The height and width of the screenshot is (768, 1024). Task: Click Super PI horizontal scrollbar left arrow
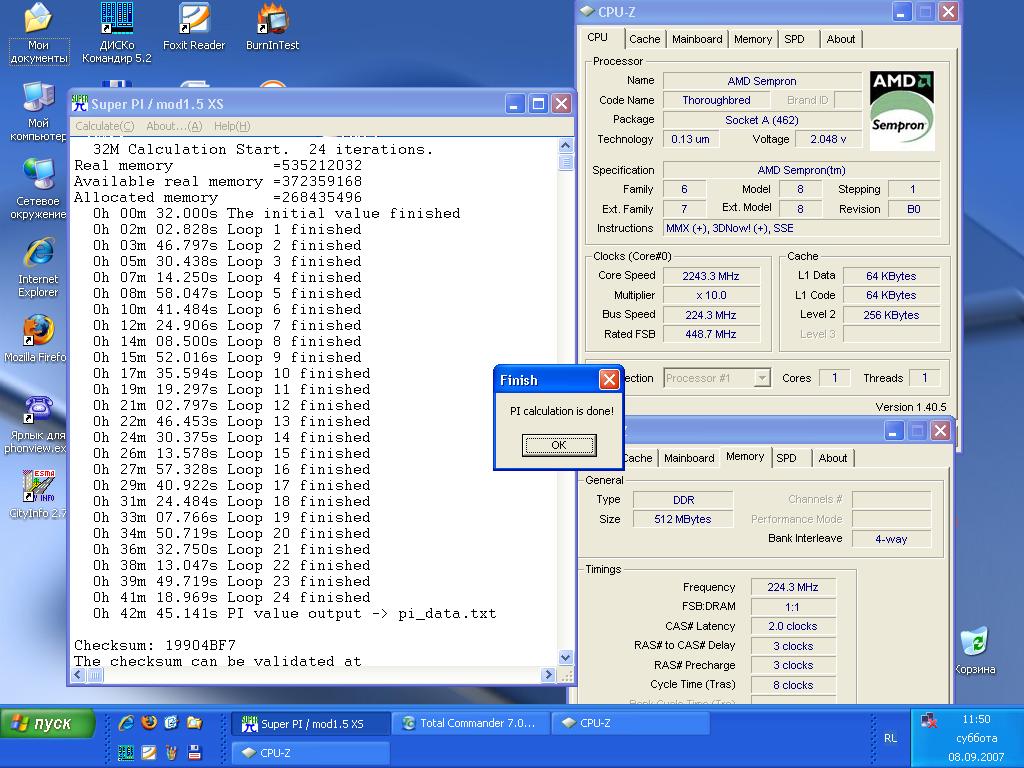tap(78, 675)
